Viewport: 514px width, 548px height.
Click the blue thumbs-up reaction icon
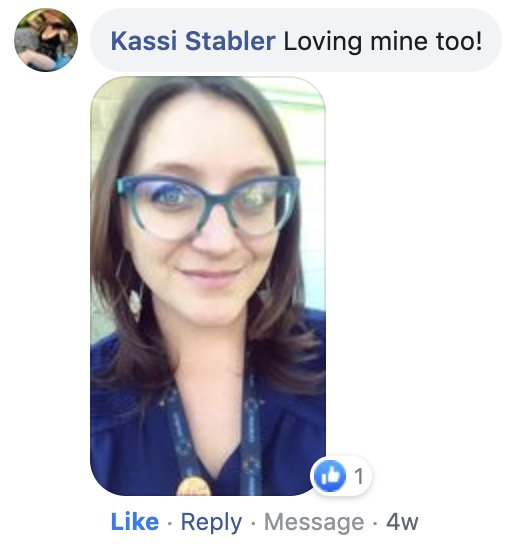point(330,476)
